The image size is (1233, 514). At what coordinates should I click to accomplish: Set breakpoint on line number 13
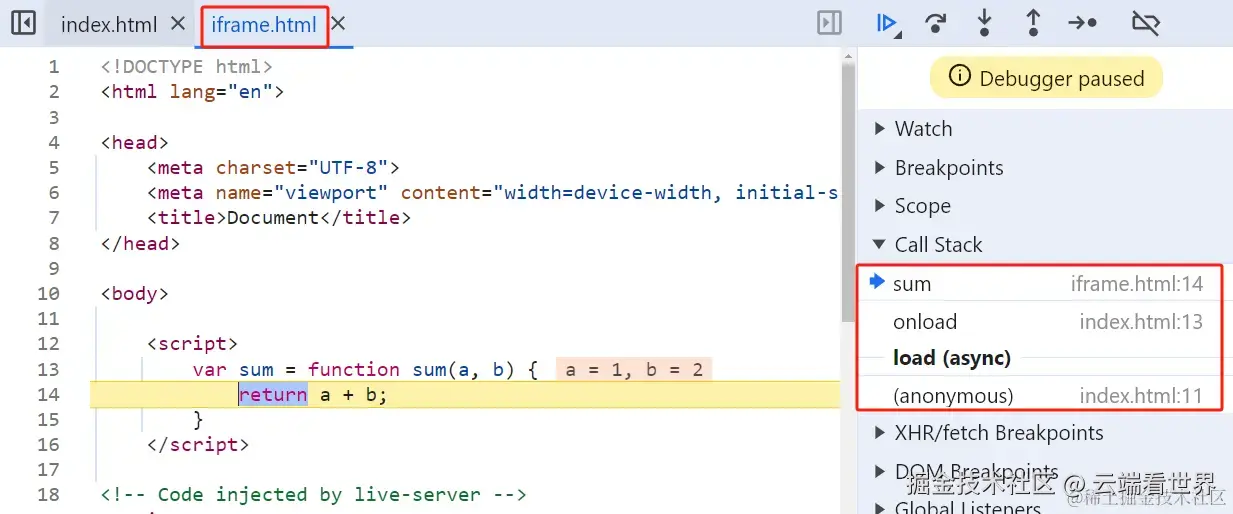(x=48, y=369)
